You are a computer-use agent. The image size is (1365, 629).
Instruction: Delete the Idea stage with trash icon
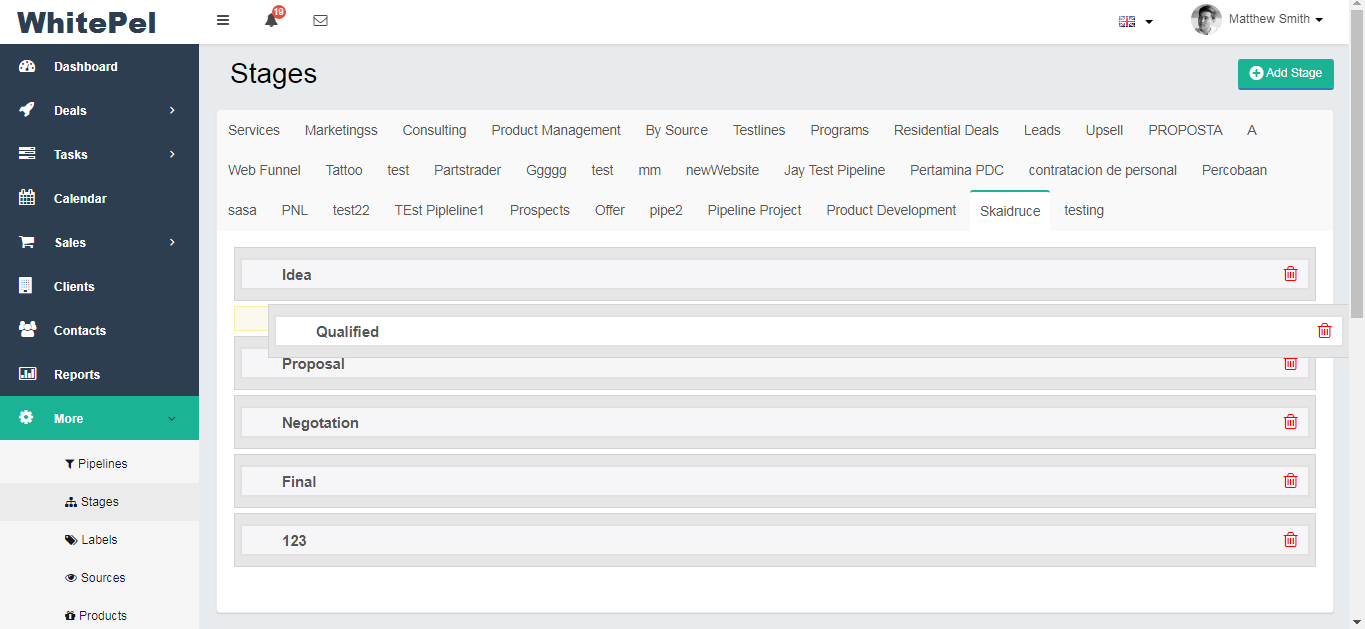1290,274
